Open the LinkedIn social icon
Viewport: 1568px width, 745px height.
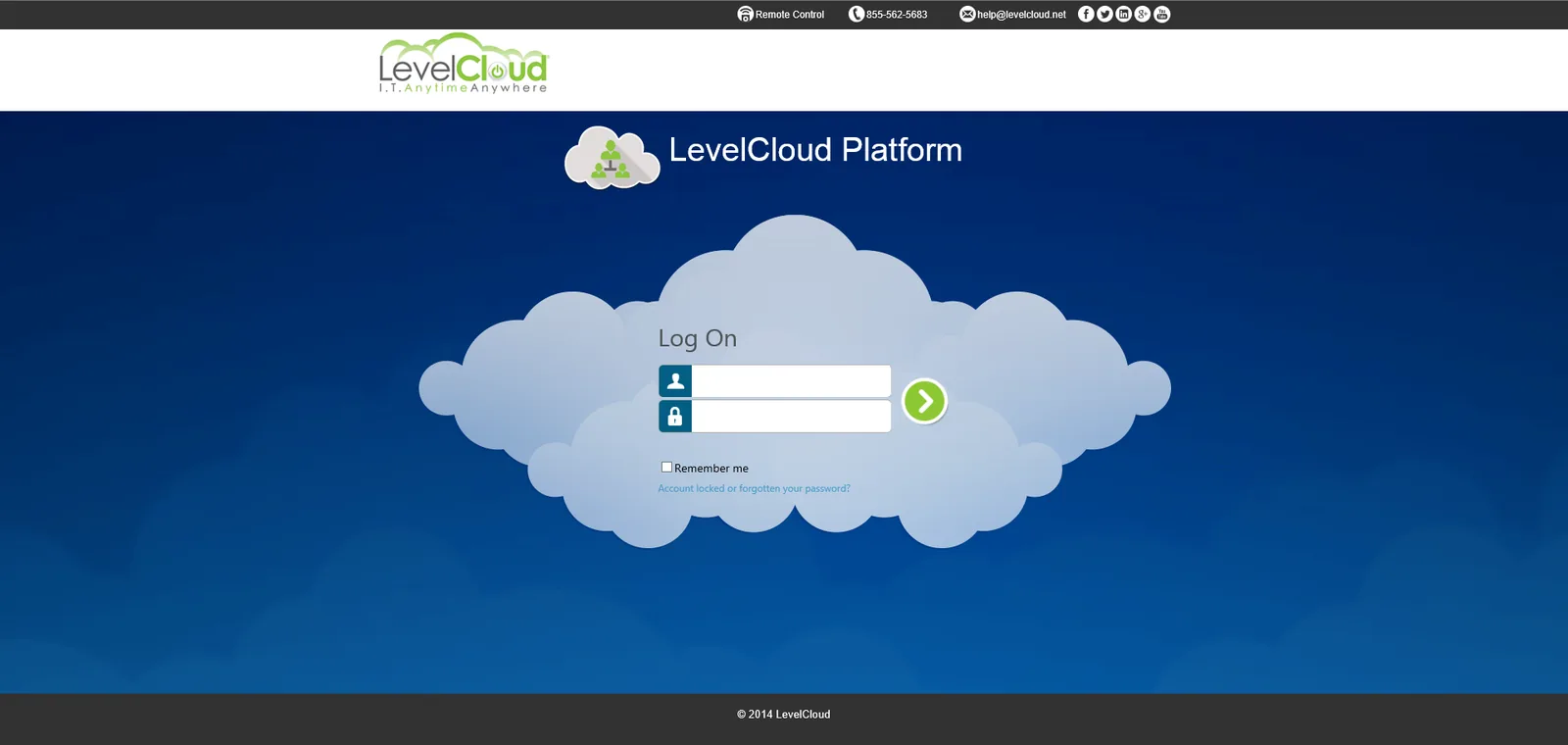pyautogui.click(x=1124, y=14)
